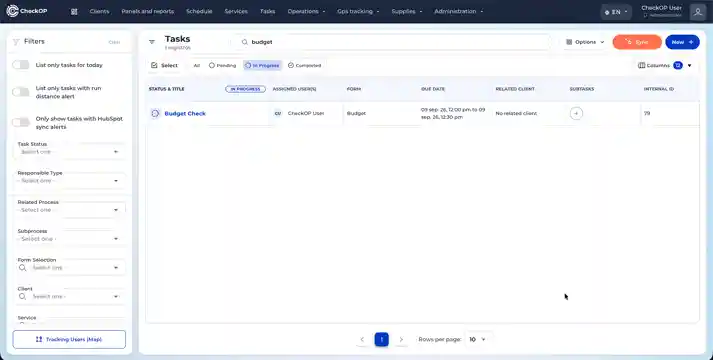The image size is (713, 360).
Task: Expand the Columns dropdown arrow
Action: (x=689, y=65)
